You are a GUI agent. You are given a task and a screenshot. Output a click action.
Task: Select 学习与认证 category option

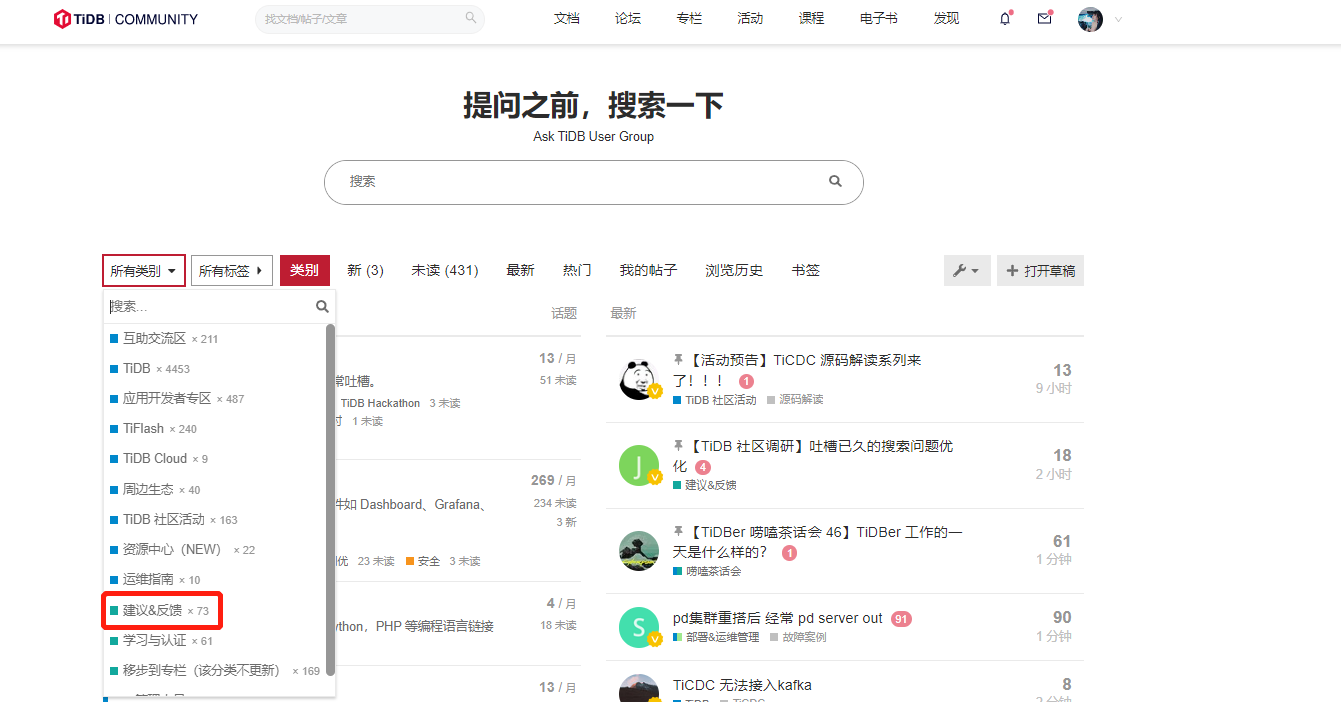215,641
